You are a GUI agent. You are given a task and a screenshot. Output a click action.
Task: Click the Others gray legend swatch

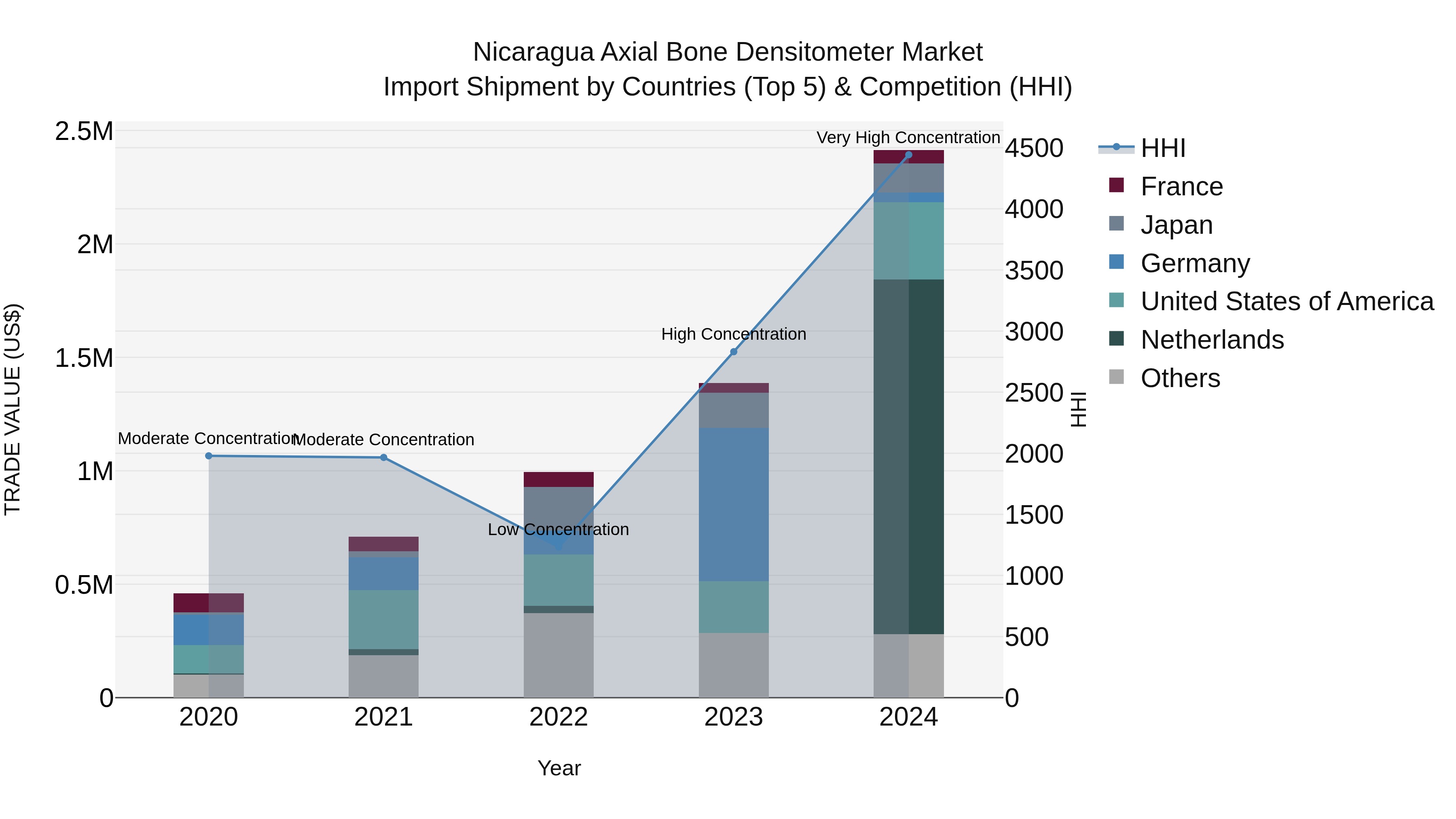(1116, 377)
